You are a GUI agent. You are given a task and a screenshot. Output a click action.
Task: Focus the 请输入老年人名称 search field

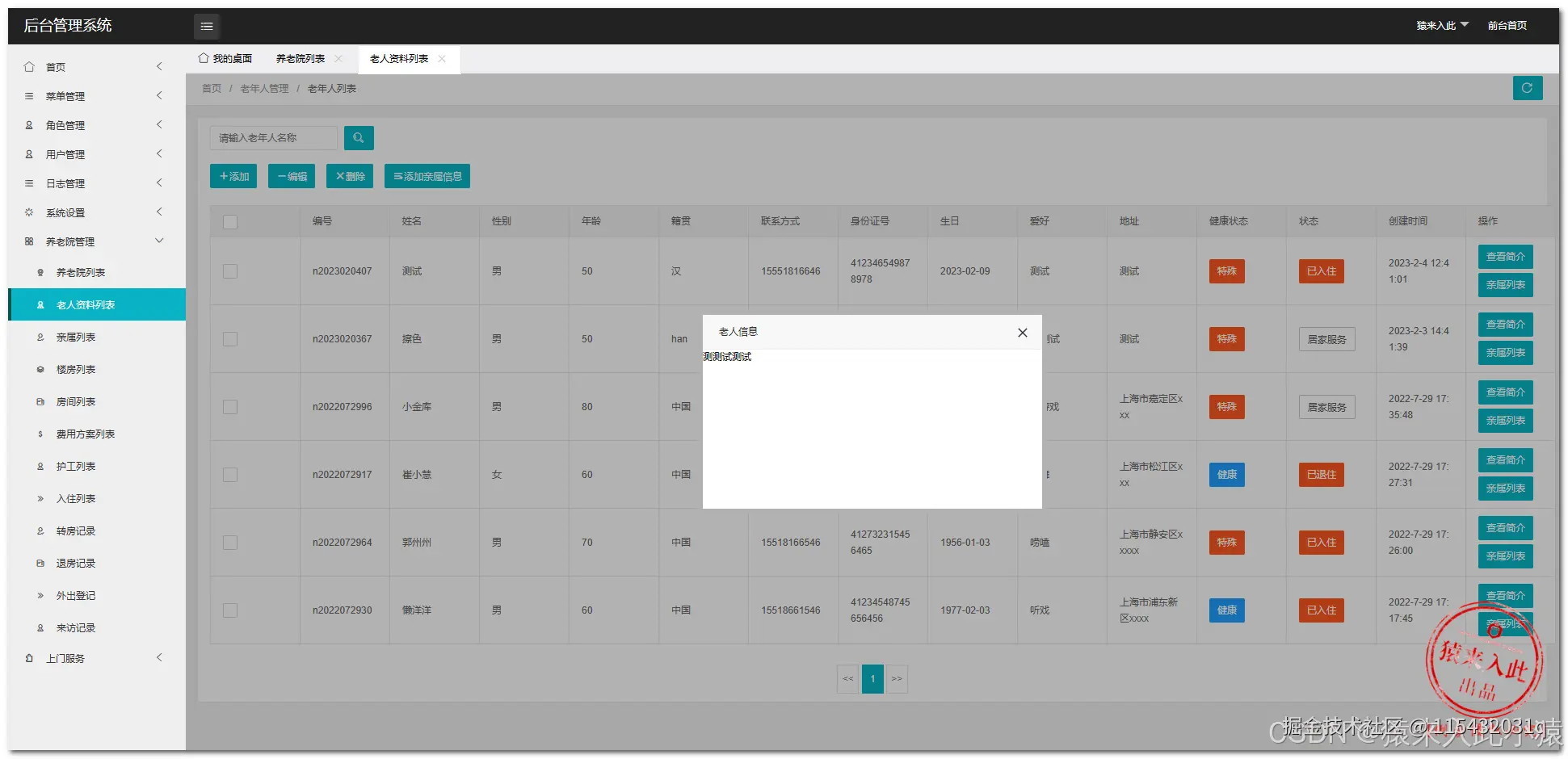[x=274, y=138]
